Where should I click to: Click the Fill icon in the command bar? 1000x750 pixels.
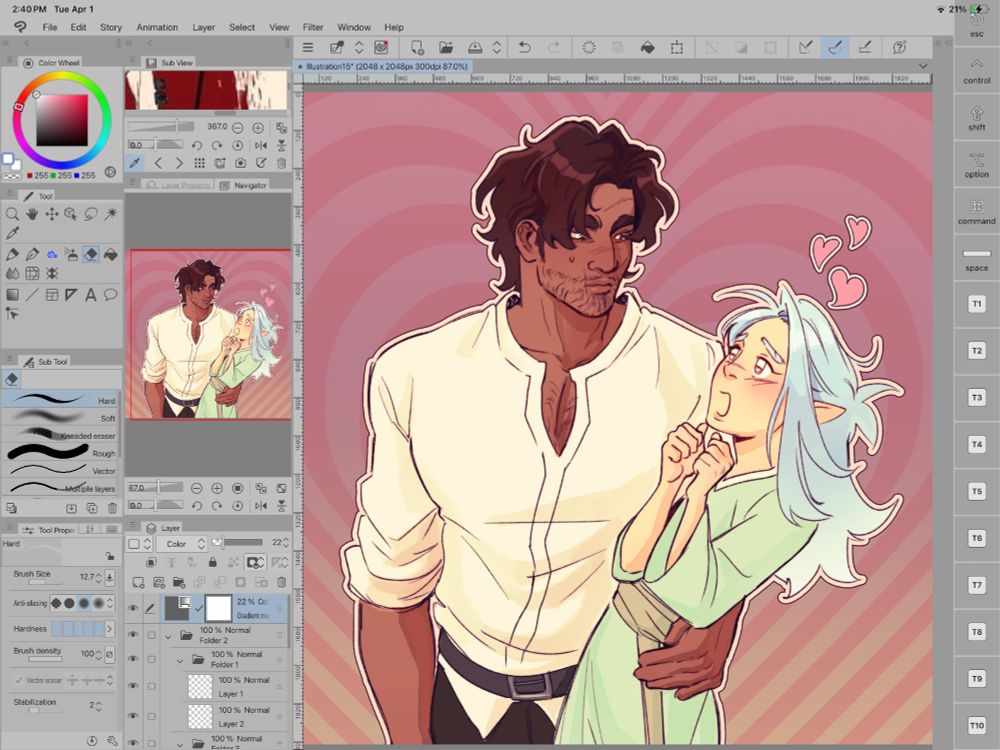pyautogui.click(x=647, y=47)
